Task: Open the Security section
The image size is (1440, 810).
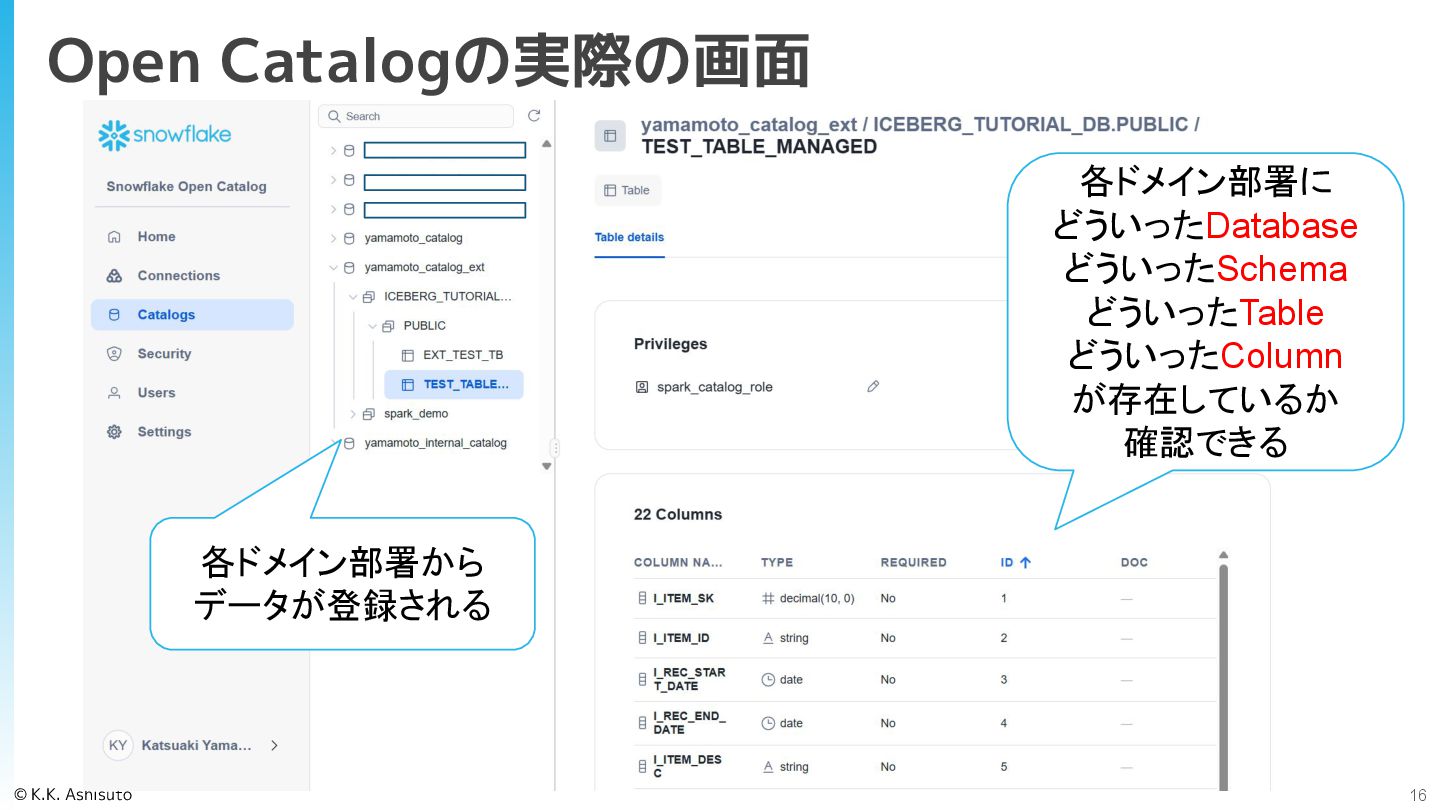Action: (x=164, y=354)
